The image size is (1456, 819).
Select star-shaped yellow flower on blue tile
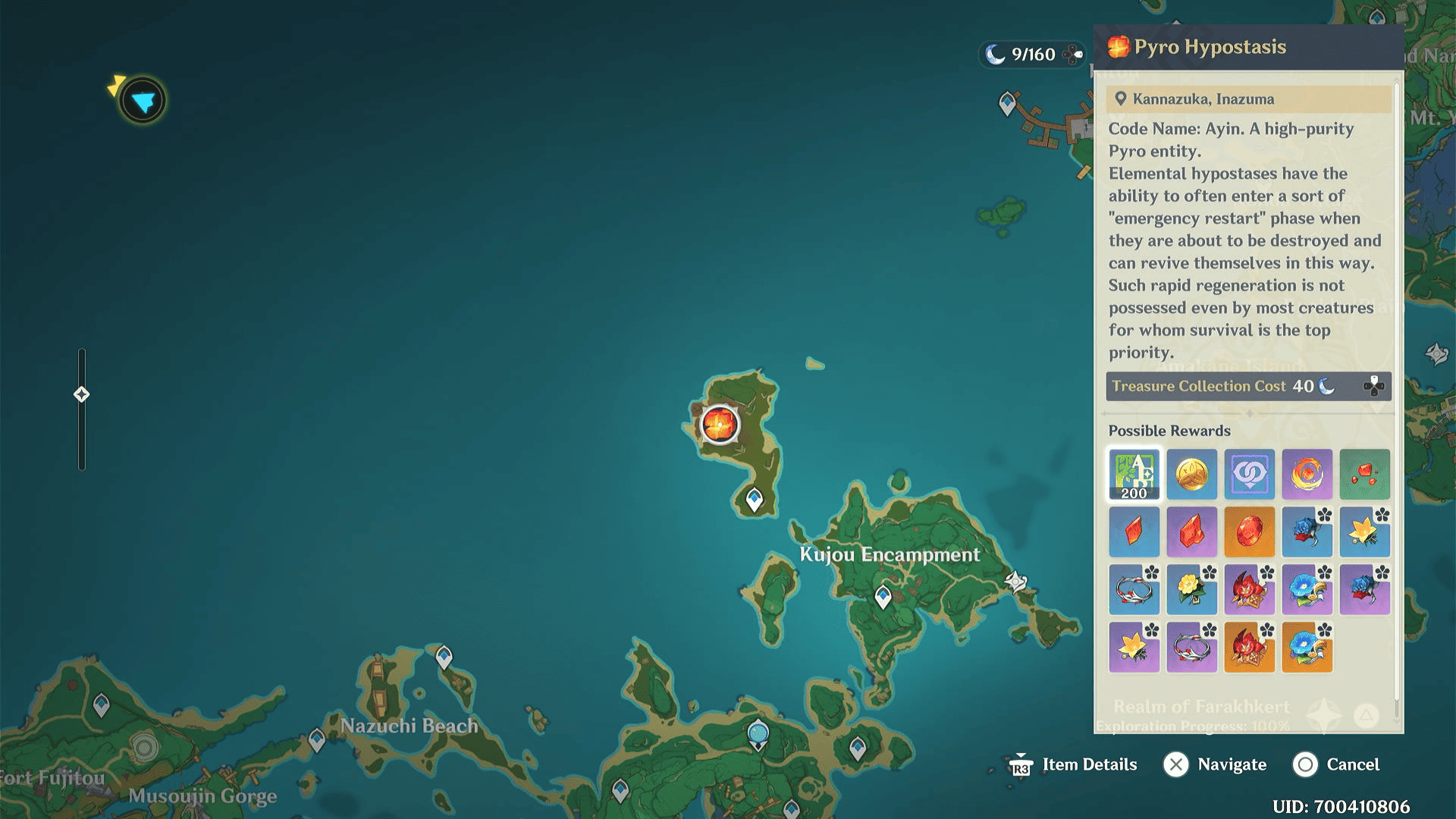point(1365,532)
